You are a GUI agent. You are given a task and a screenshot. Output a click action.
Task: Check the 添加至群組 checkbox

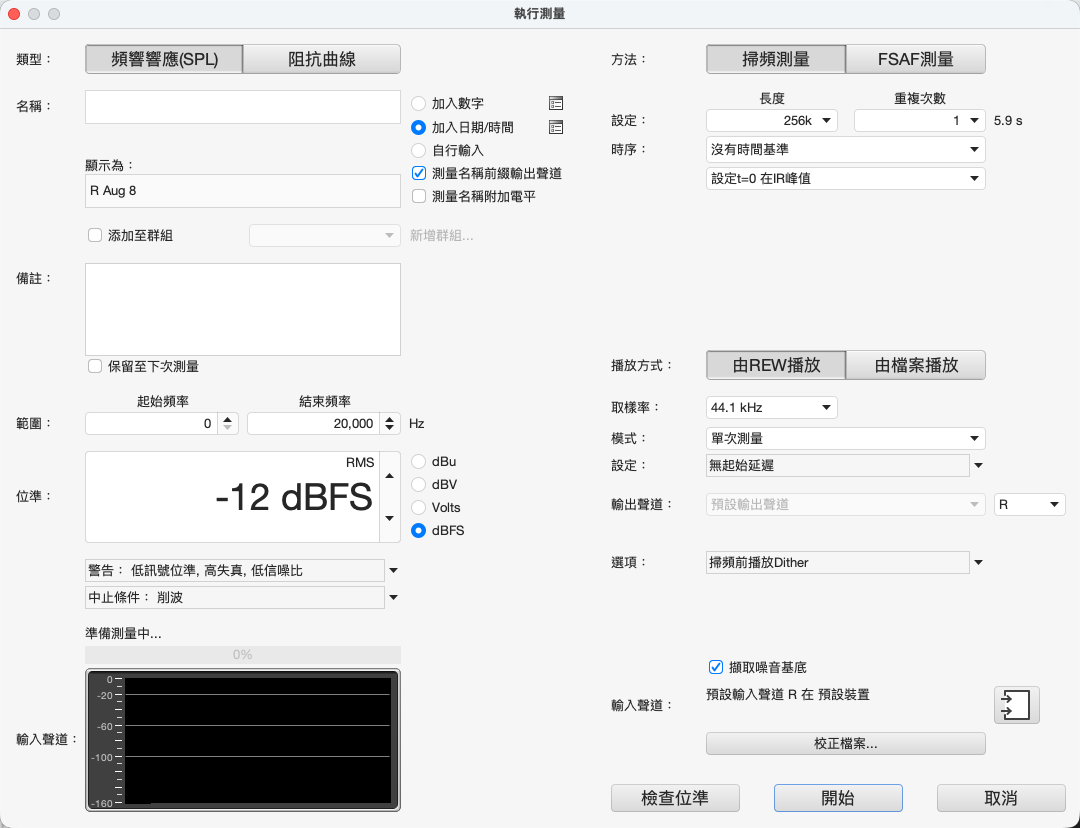[x=95, y=236]
